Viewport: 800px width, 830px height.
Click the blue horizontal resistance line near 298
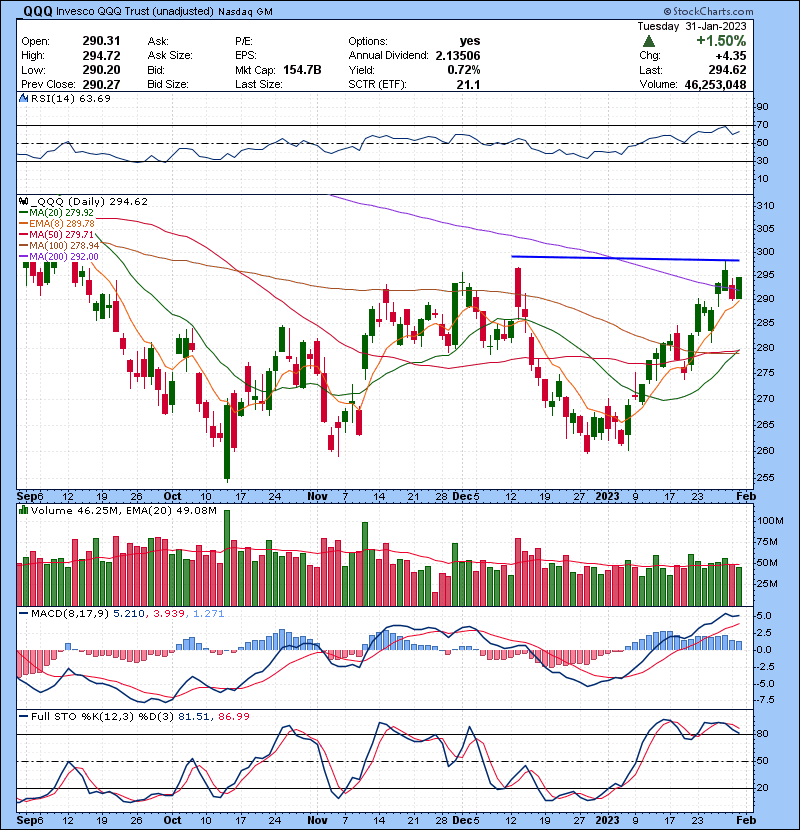pyautogui.click(x=625, y=258)
